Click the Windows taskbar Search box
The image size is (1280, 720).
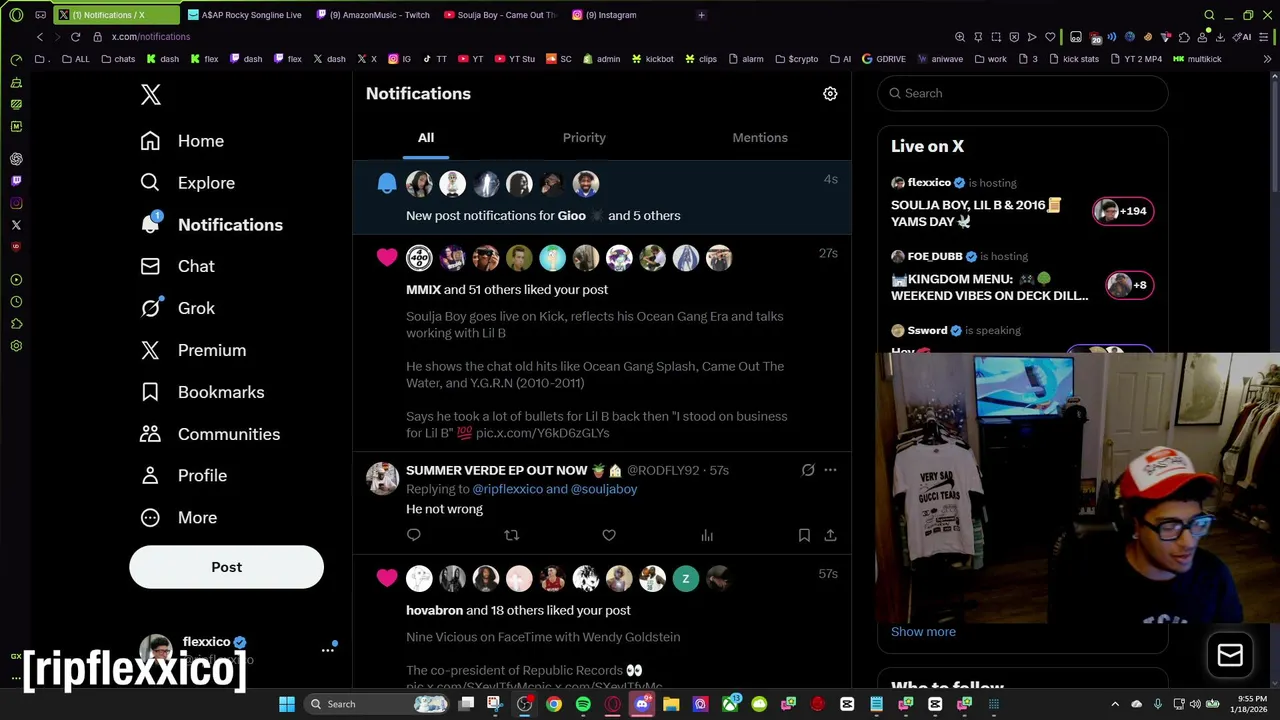378,704
